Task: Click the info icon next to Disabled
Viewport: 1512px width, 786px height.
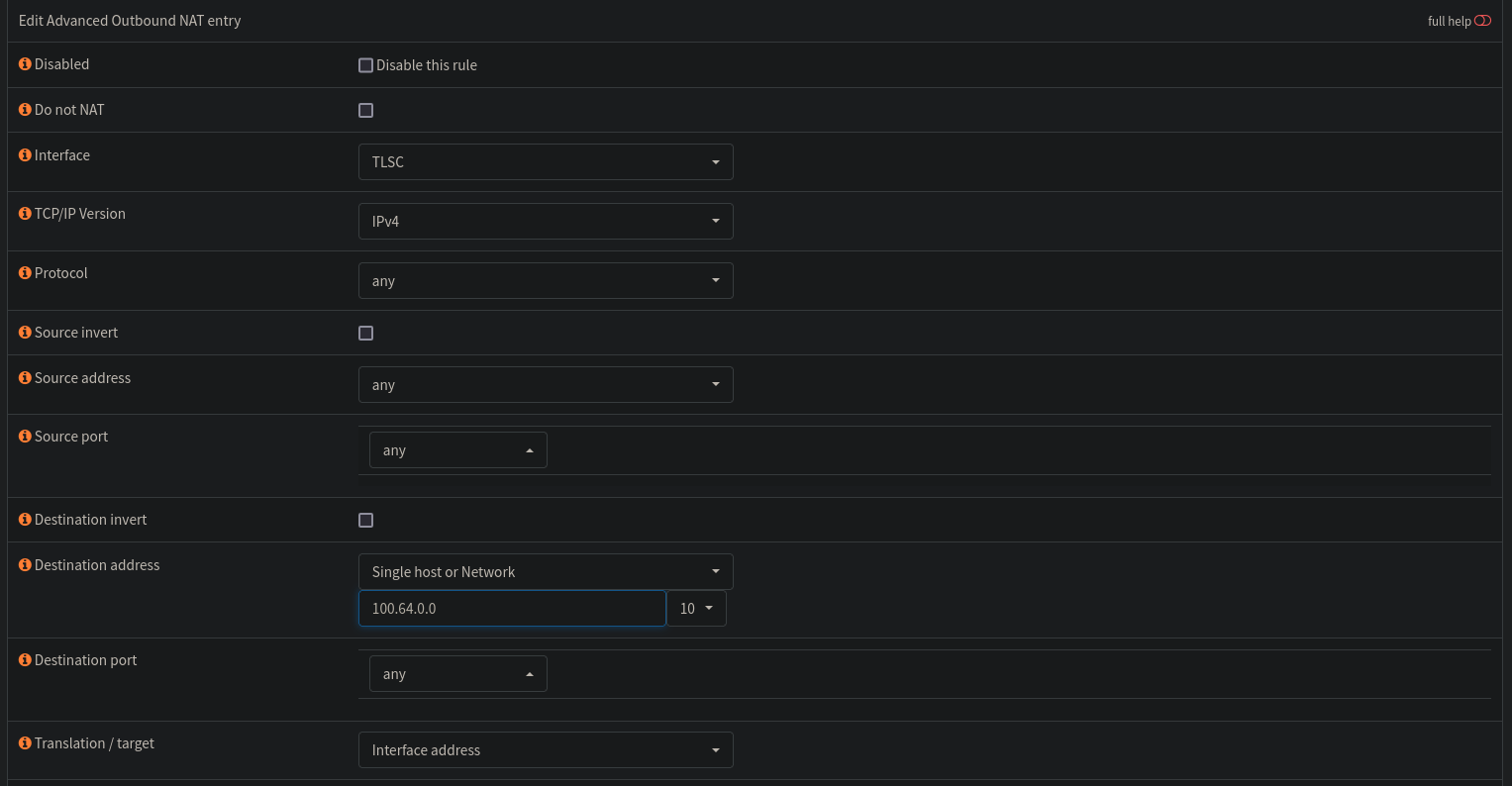Action: coord(26,64)
